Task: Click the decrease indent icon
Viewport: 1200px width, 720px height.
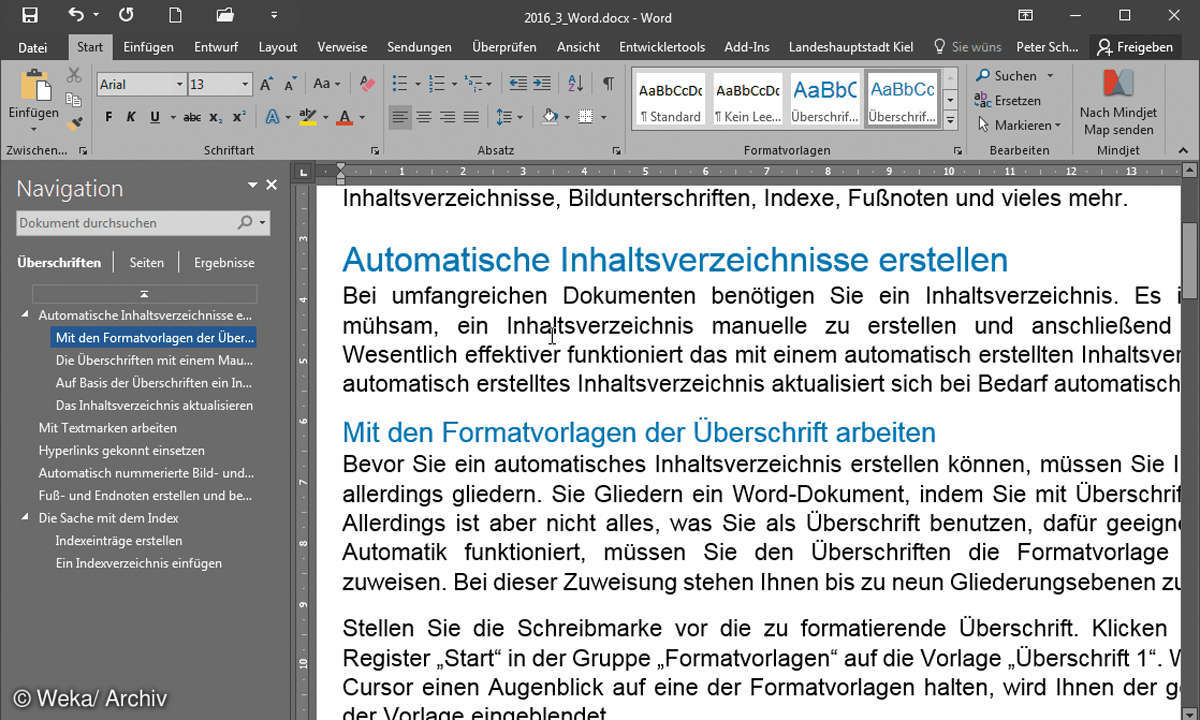Action: point(518,84)
